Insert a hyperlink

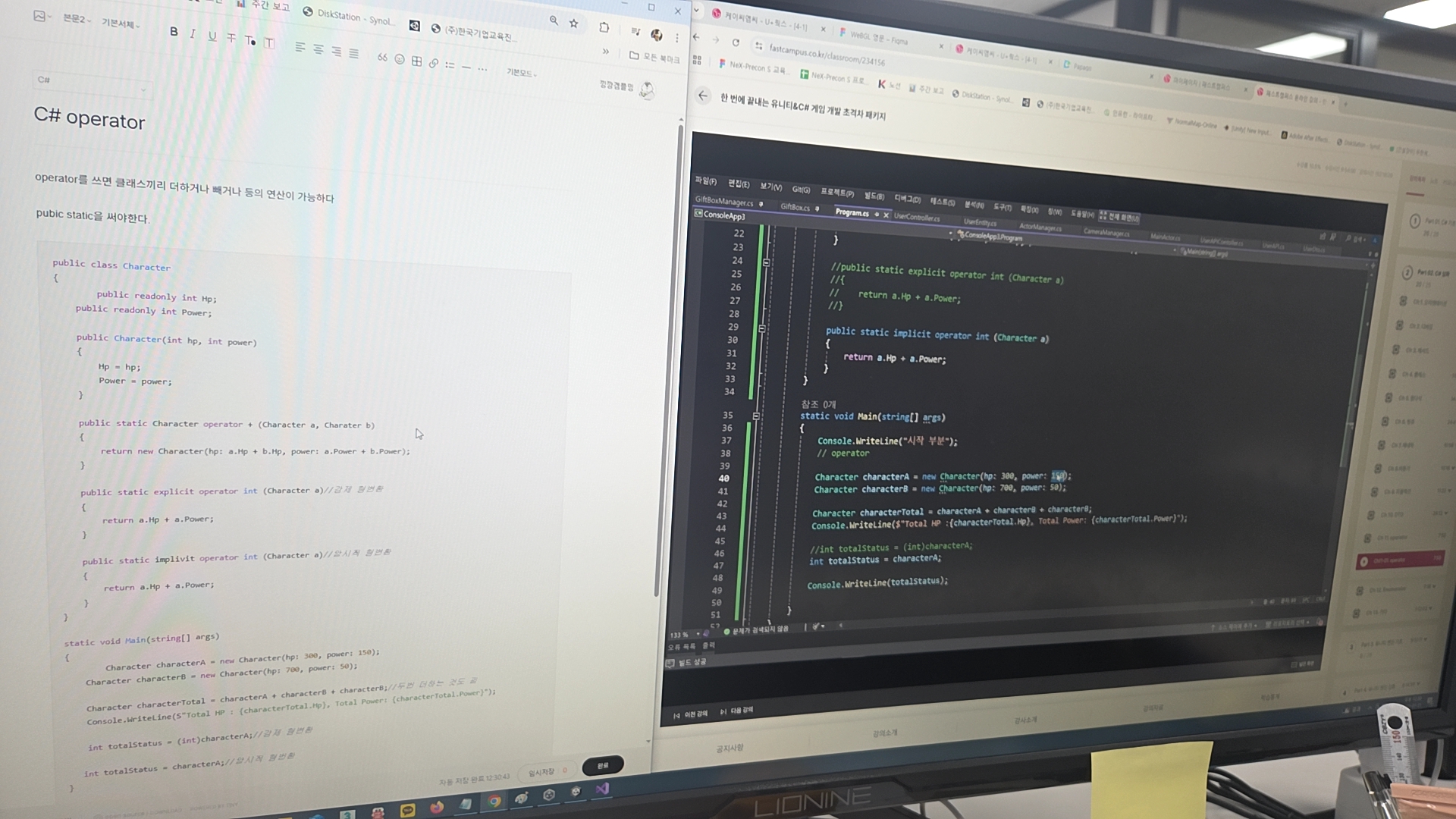click(433, 63)
